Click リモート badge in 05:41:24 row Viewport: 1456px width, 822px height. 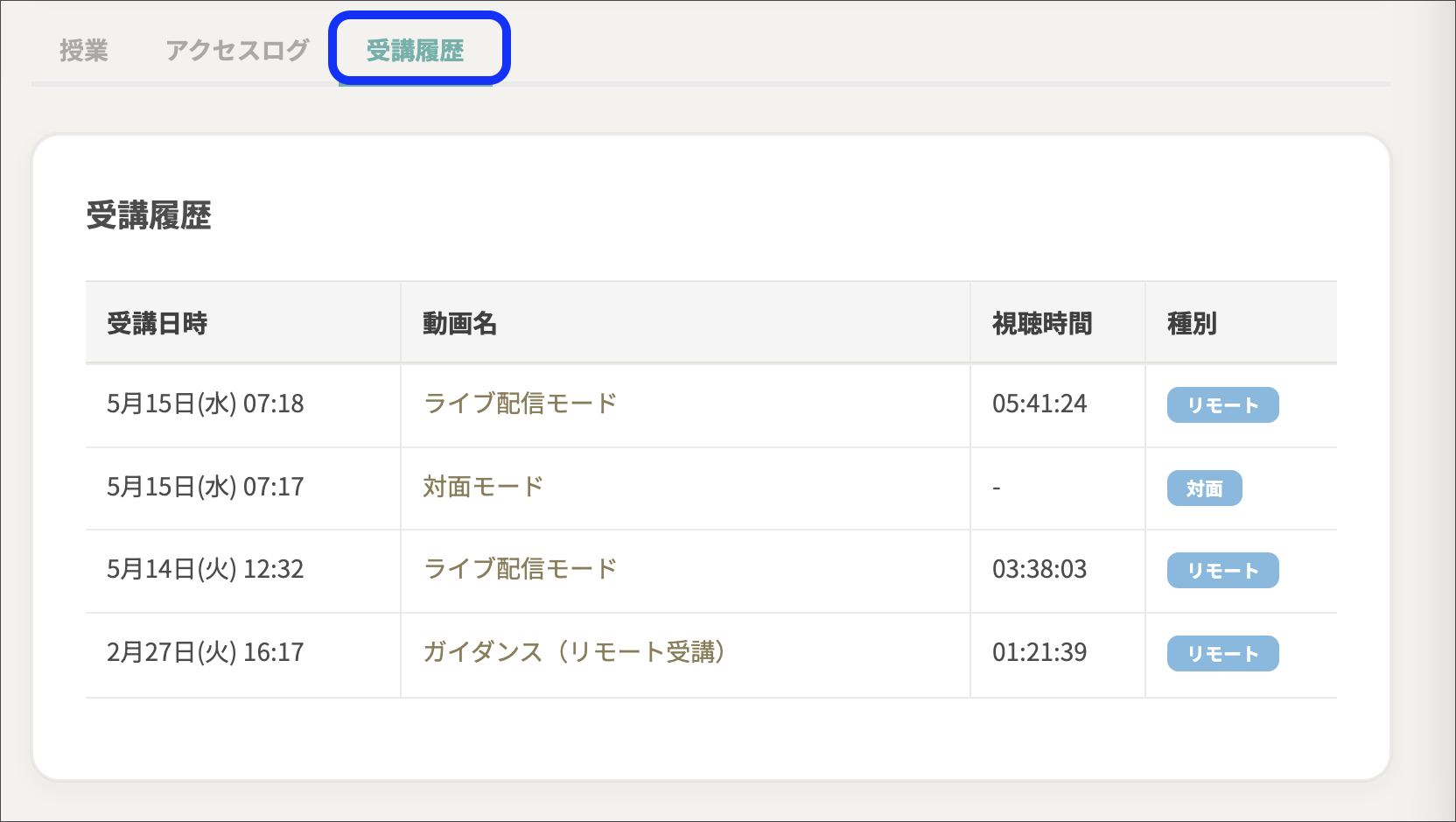1222,405
